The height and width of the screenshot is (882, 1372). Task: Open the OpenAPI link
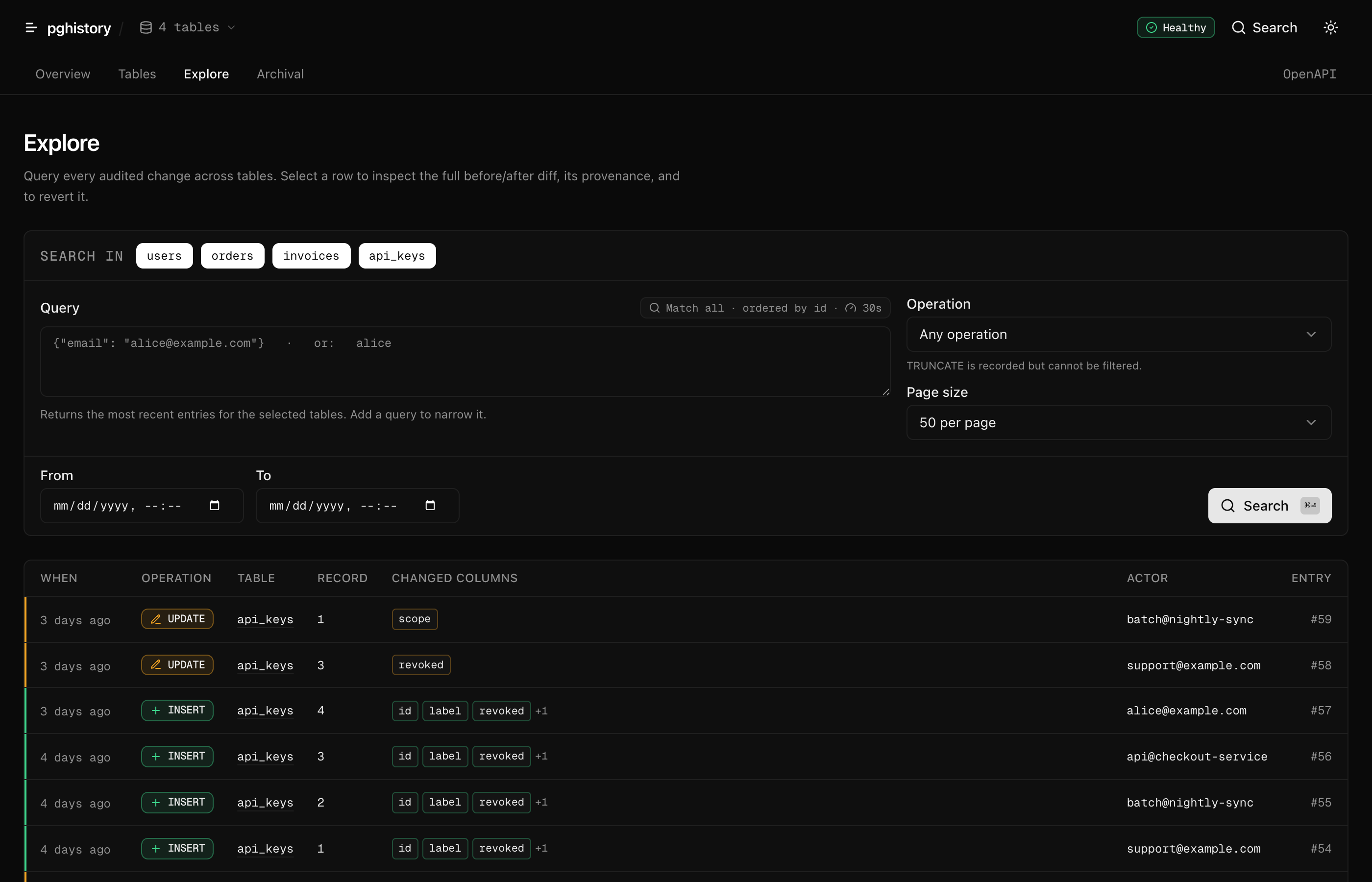click(1309, 74)
